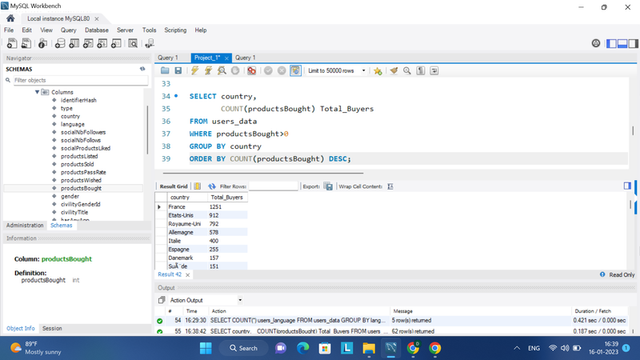Save script with floppy disk icon

(178, 71)
